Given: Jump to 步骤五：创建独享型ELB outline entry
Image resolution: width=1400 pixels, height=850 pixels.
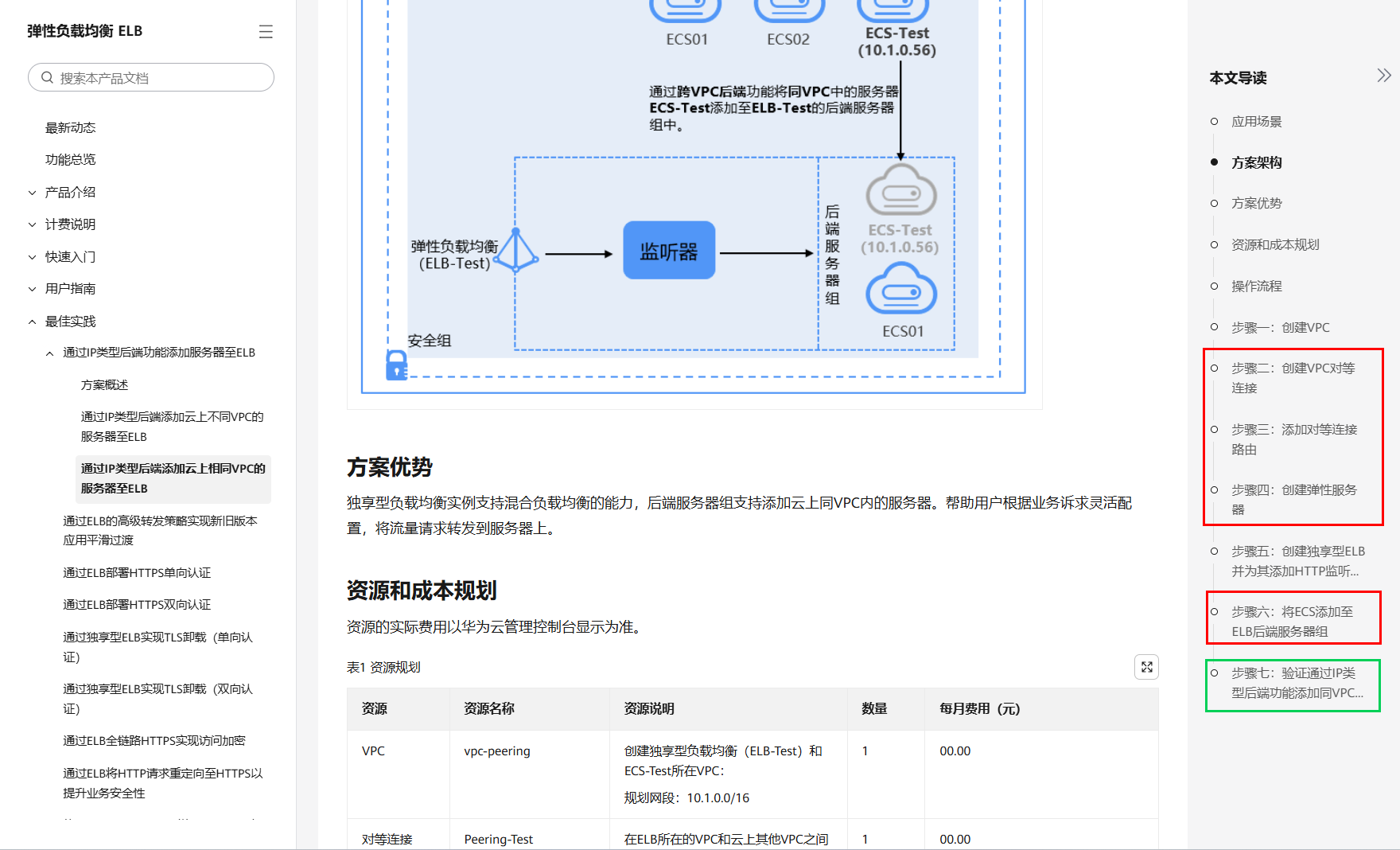Looking at the screenshot, I should point(1298,561).
